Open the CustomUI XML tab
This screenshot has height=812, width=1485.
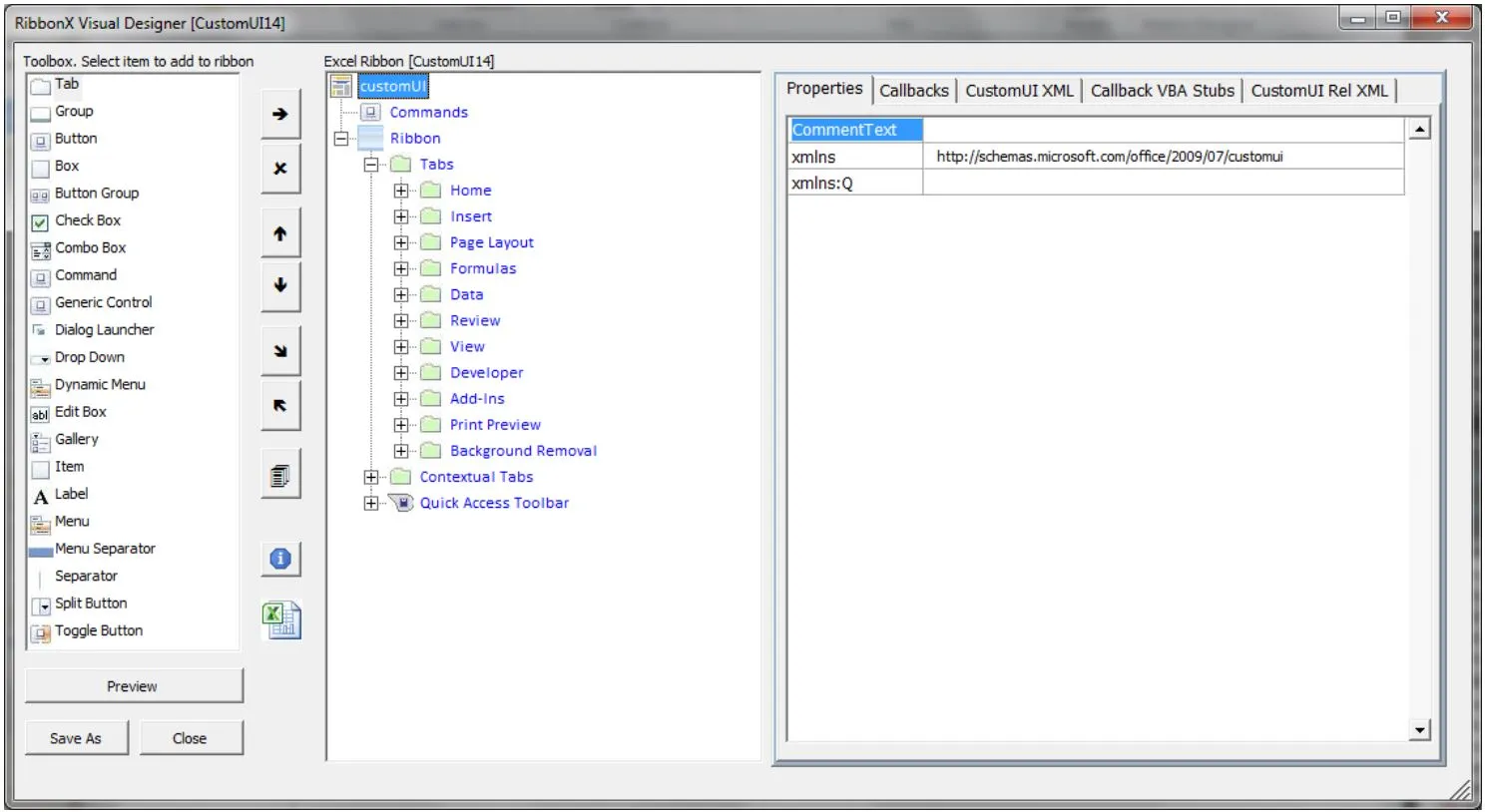click(x=1019, y=91)
